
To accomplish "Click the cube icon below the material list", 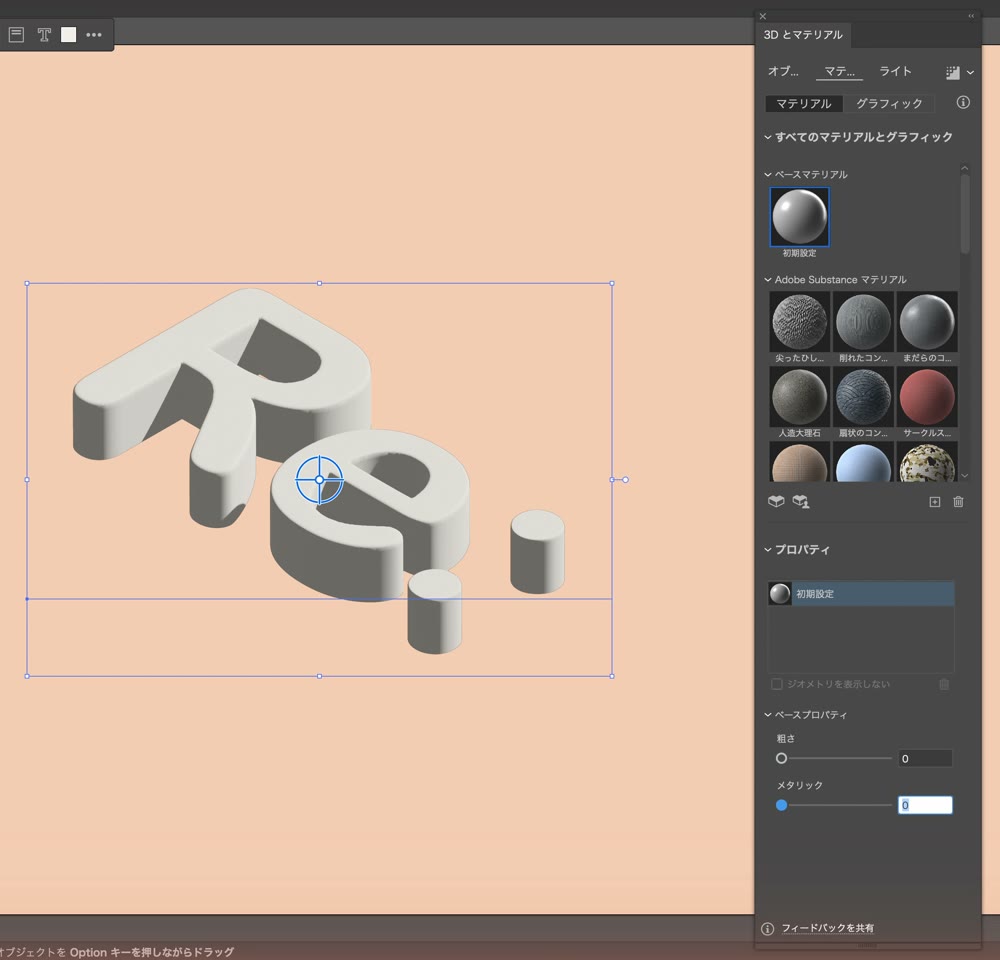I will tap(776, 501).
